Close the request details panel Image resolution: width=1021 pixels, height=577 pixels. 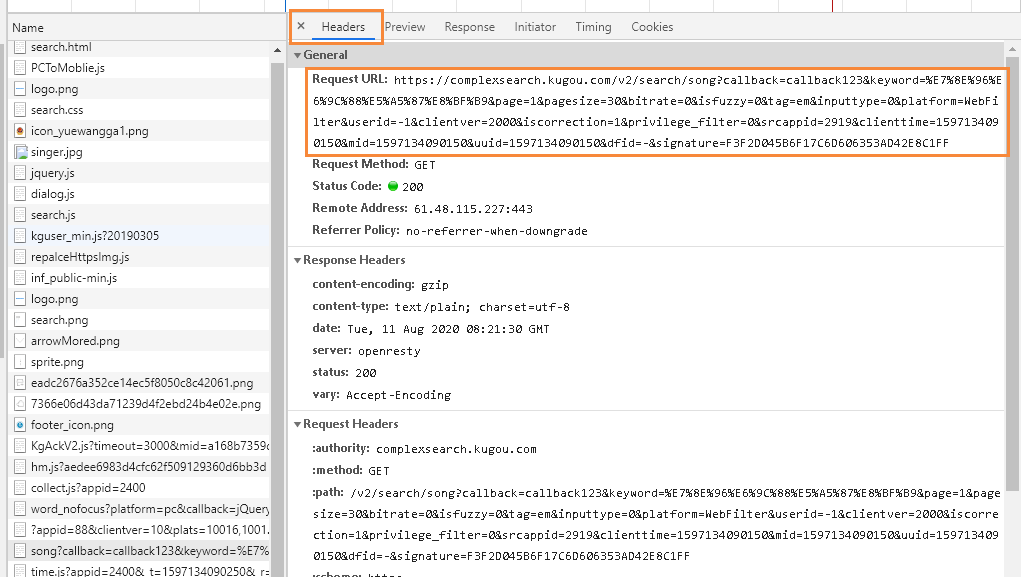point(301,26)
